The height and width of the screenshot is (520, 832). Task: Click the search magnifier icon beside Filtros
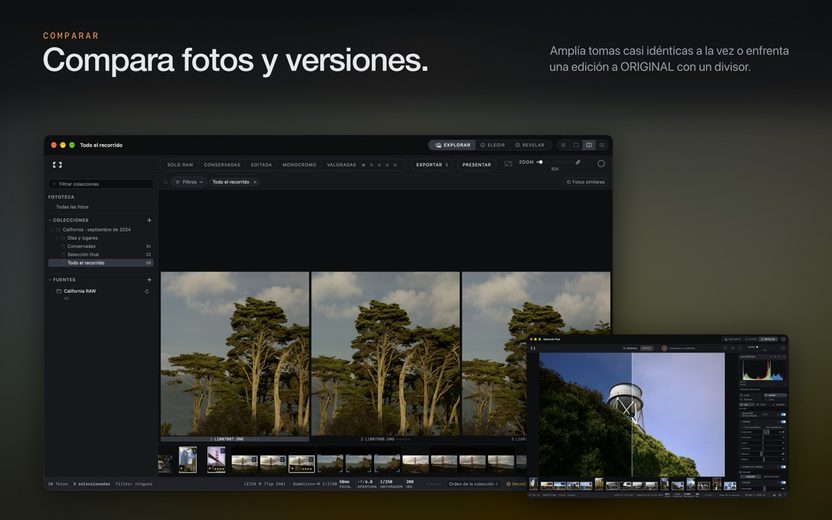point(166,182)
